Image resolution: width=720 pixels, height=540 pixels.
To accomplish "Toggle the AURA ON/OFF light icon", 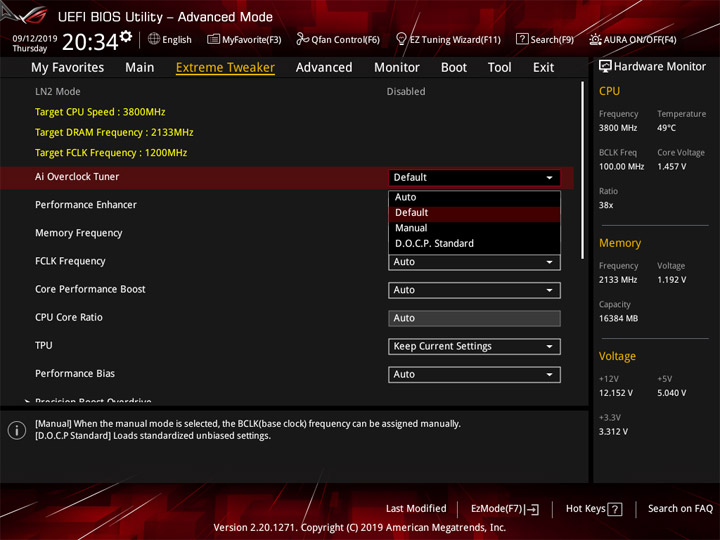I will [595, 39].
